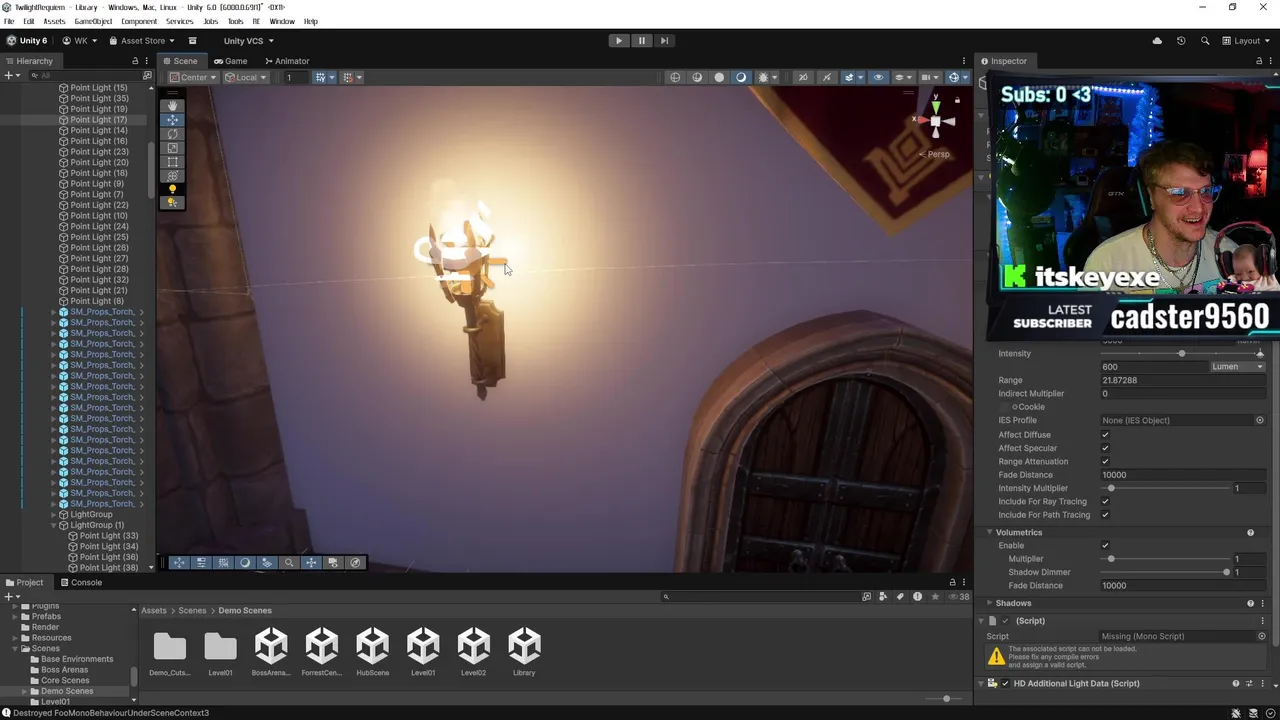Open the Lumen unit dropdown
Viewport: 1280px width, 720px height.
(1238, 367)
